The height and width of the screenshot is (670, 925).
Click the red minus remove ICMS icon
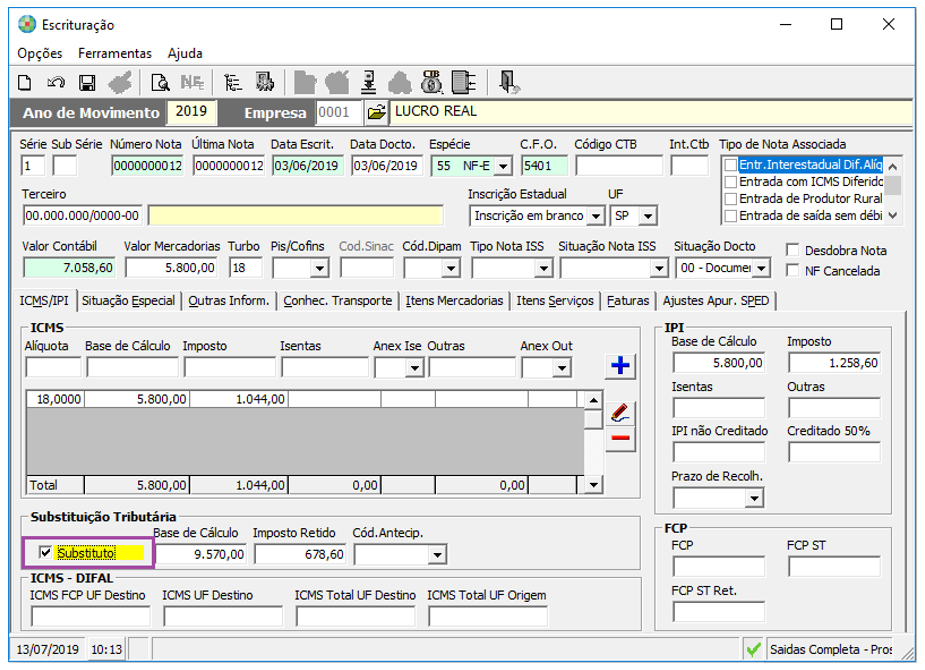pyautogui.click(x=620, y=438)
